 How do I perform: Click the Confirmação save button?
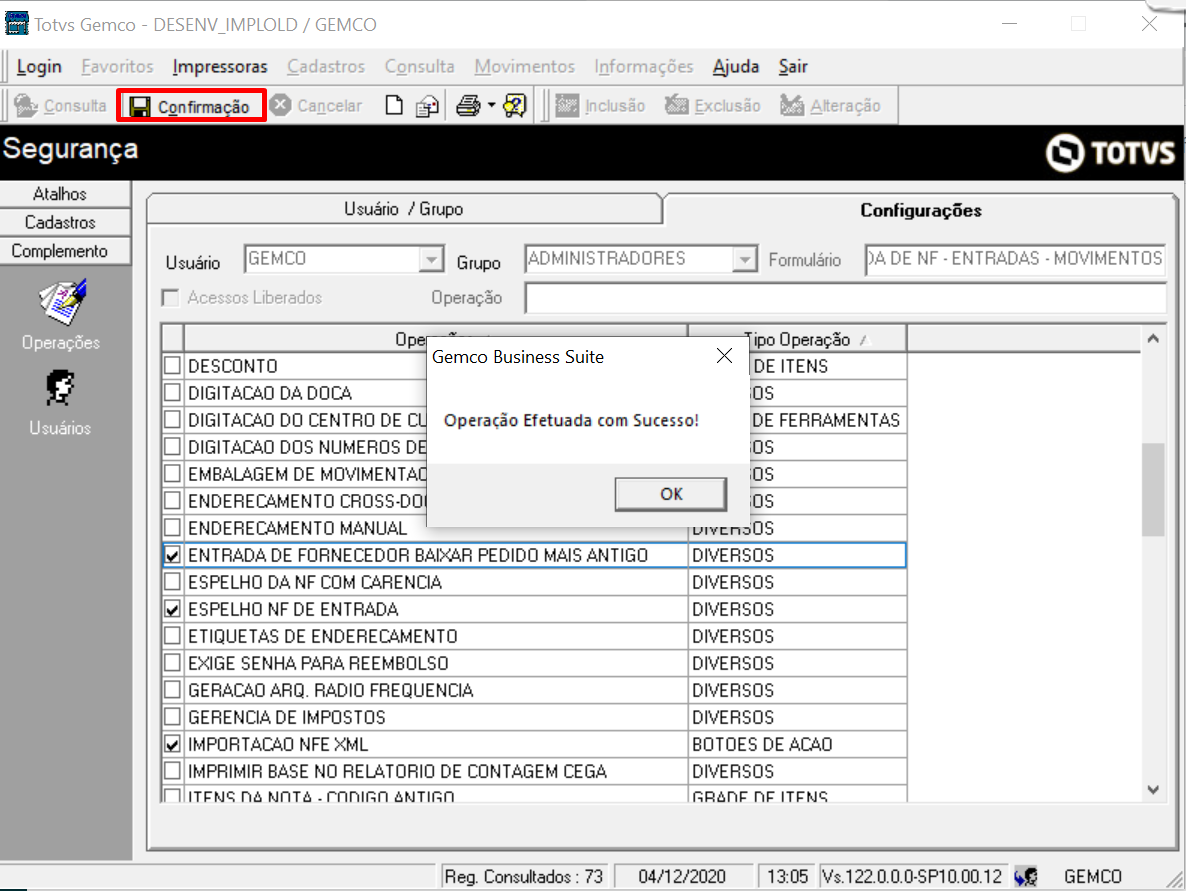pos(191,106)
